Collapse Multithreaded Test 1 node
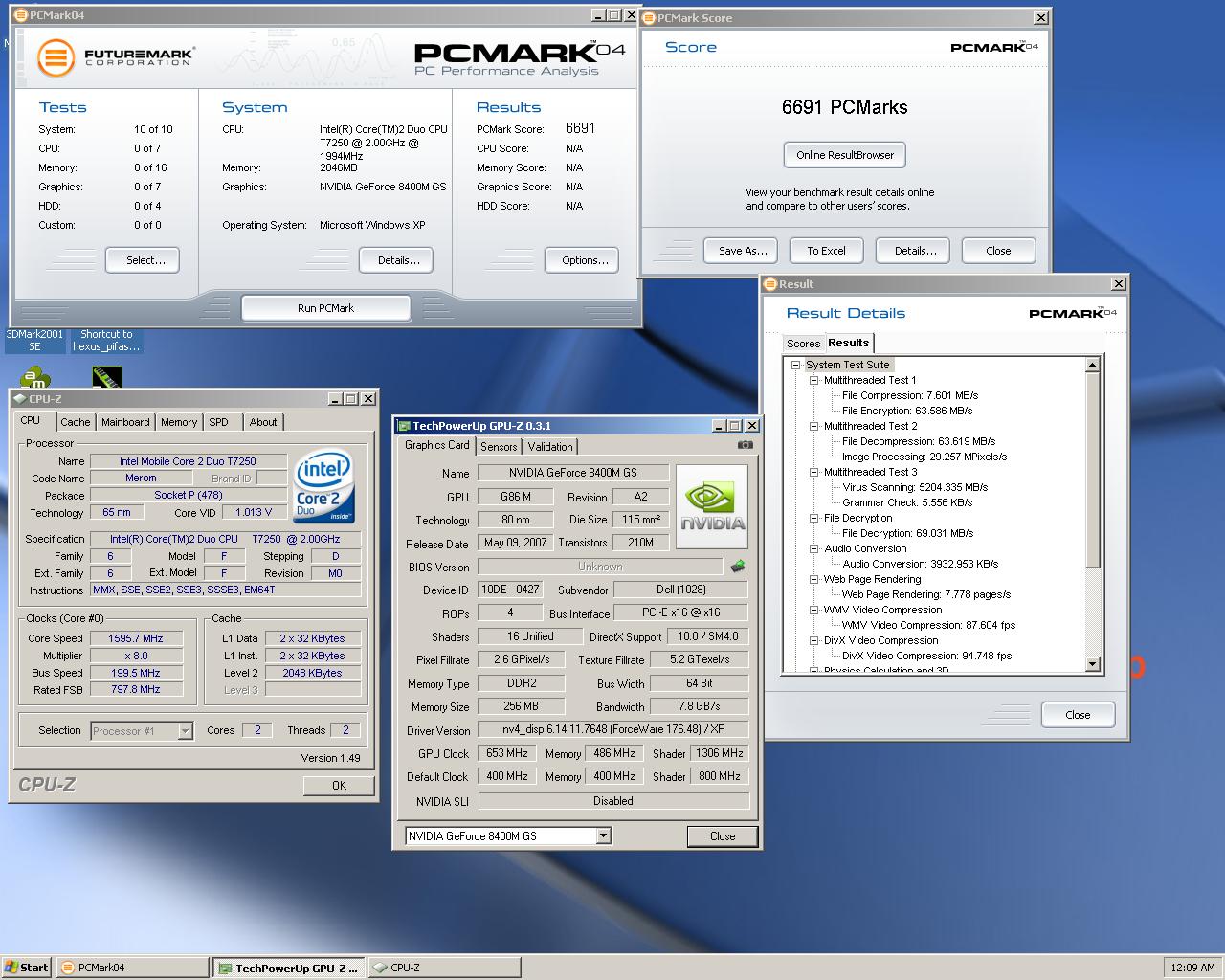 point(813,380)
